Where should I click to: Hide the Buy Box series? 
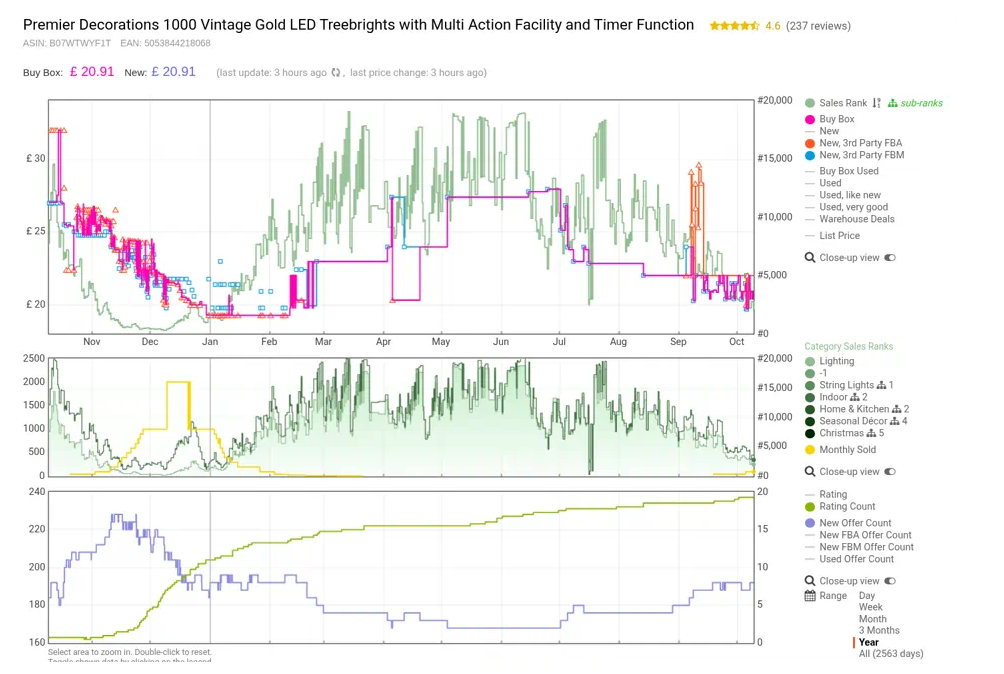click(830, 119)
